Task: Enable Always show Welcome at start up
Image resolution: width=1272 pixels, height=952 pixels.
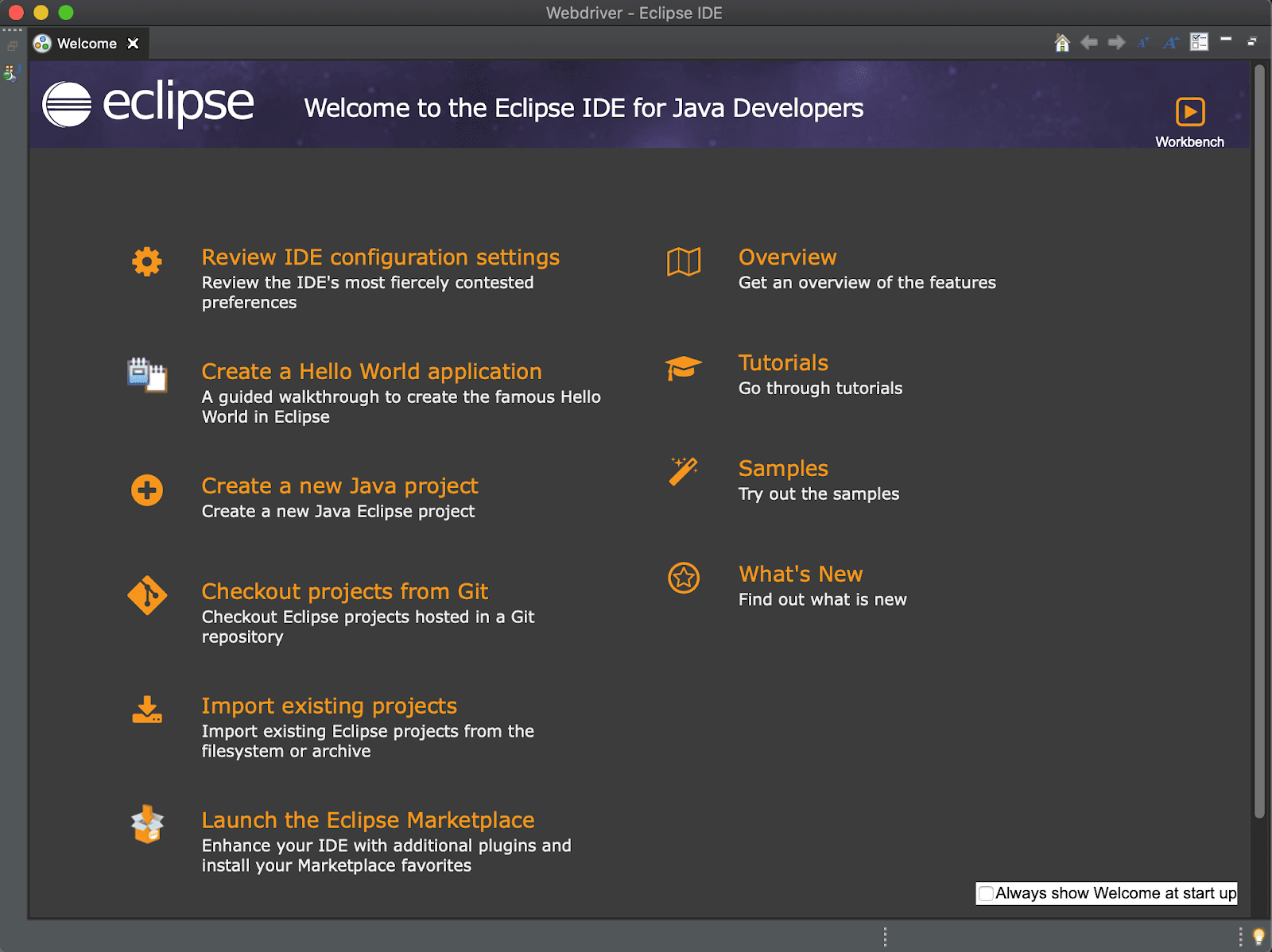Action: click(x=986, y=893)
